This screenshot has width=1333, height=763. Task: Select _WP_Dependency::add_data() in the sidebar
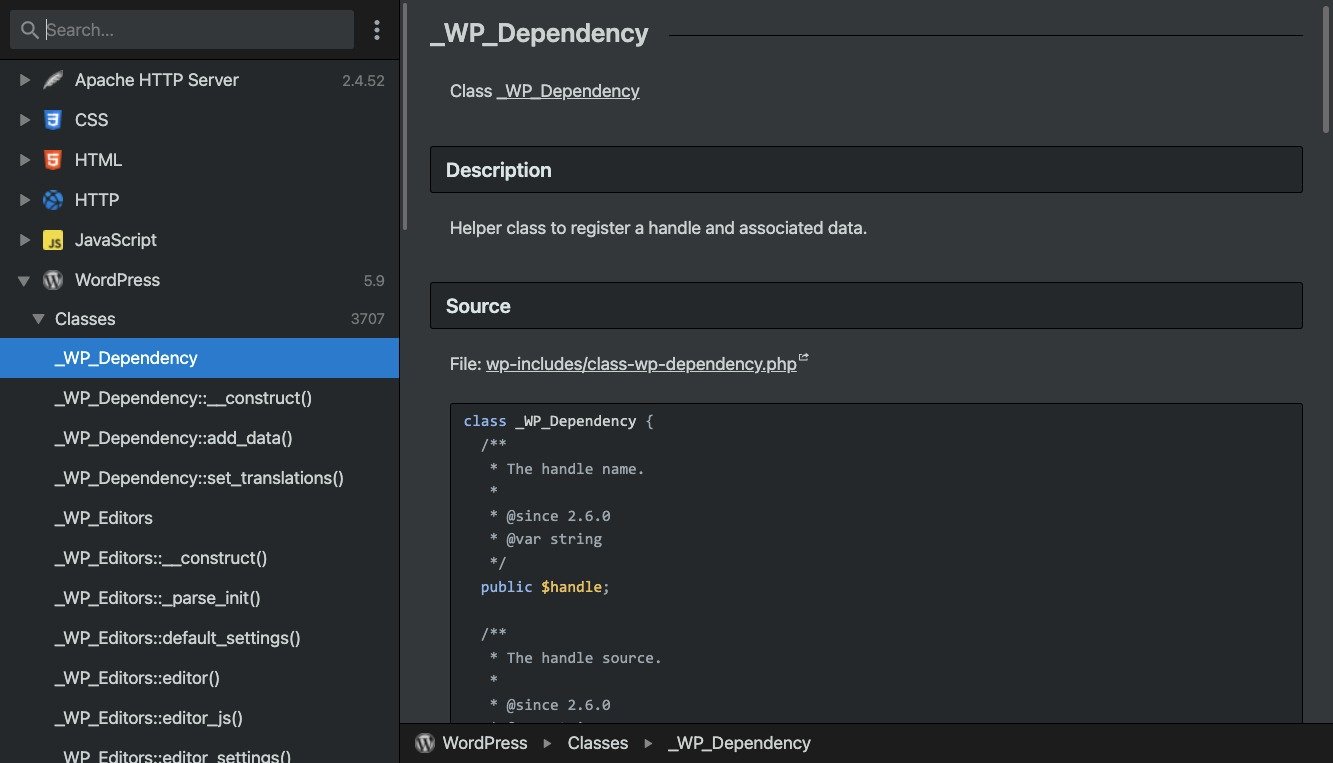pyautogui.click(x=172, y=438)
